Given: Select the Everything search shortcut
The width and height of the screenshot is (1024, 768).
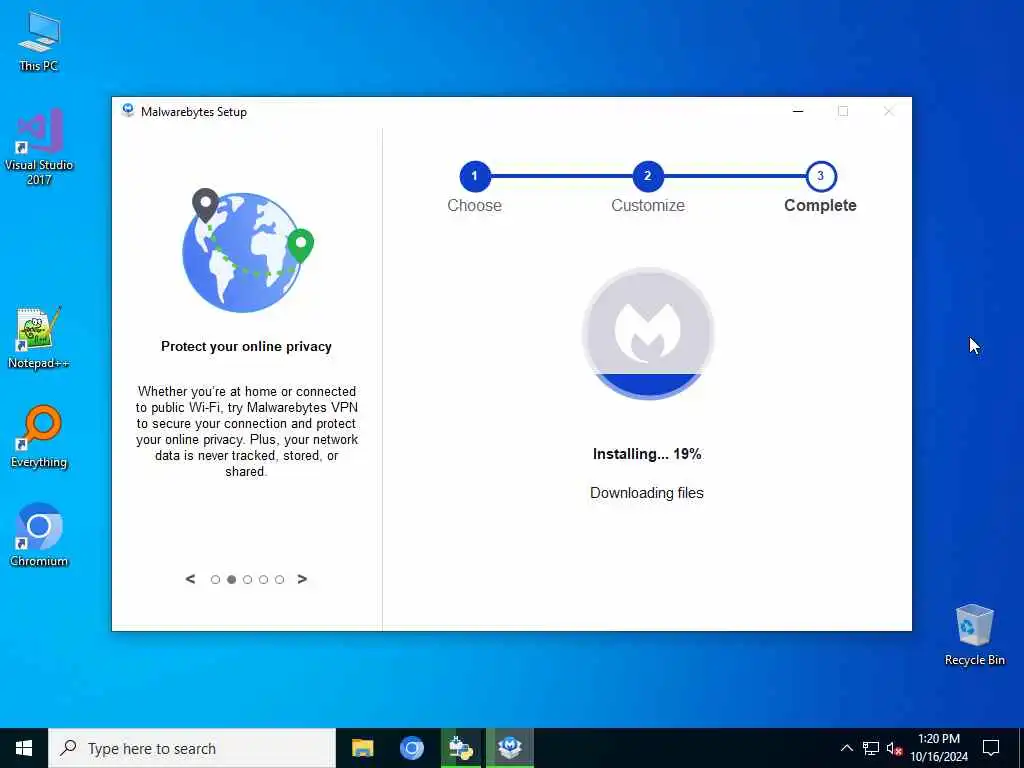Looking at the screenshot, I should click(x=39, y=437).
